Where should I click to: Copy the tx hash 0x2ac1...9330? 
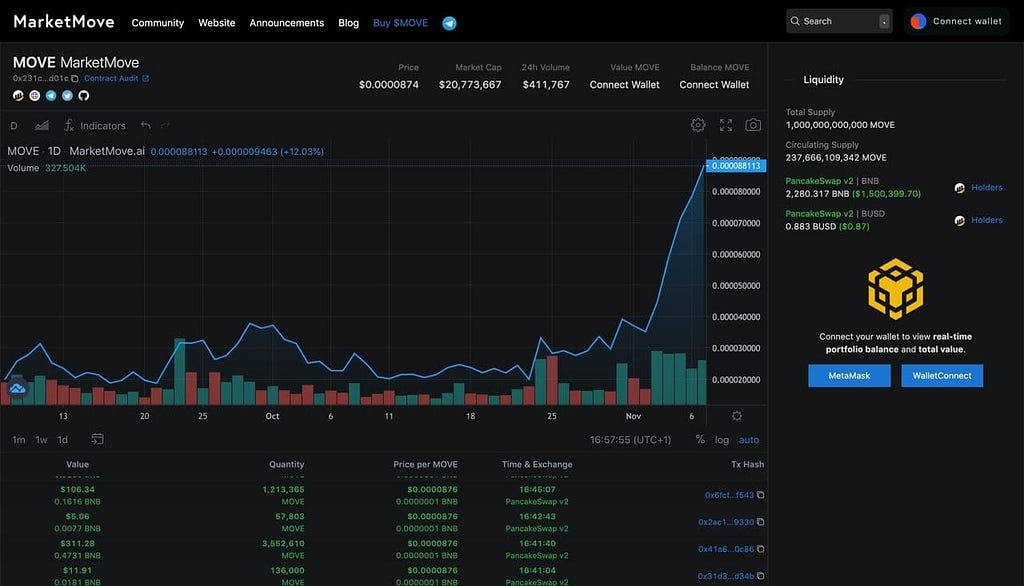760,522
